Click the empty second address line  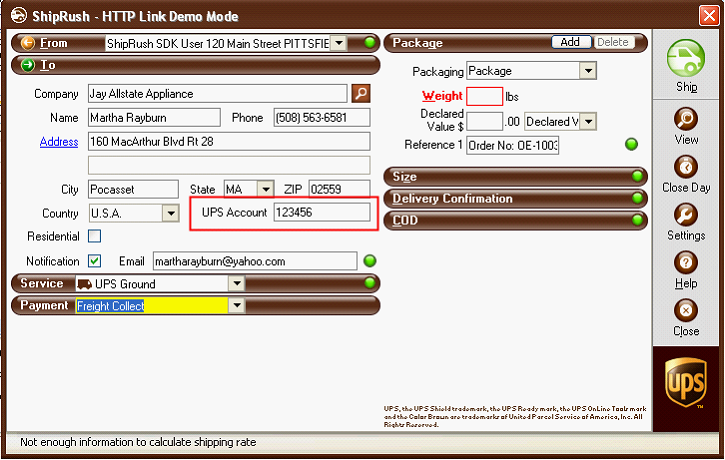coord(229,165)
